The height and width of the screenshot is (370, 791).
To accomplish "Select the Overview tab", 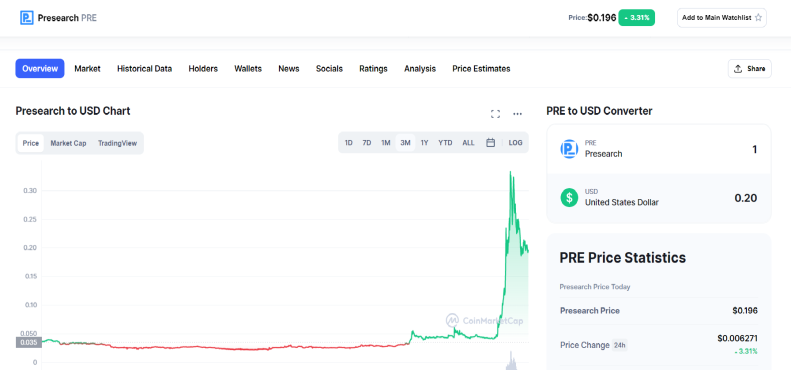I will coord(40,69).
